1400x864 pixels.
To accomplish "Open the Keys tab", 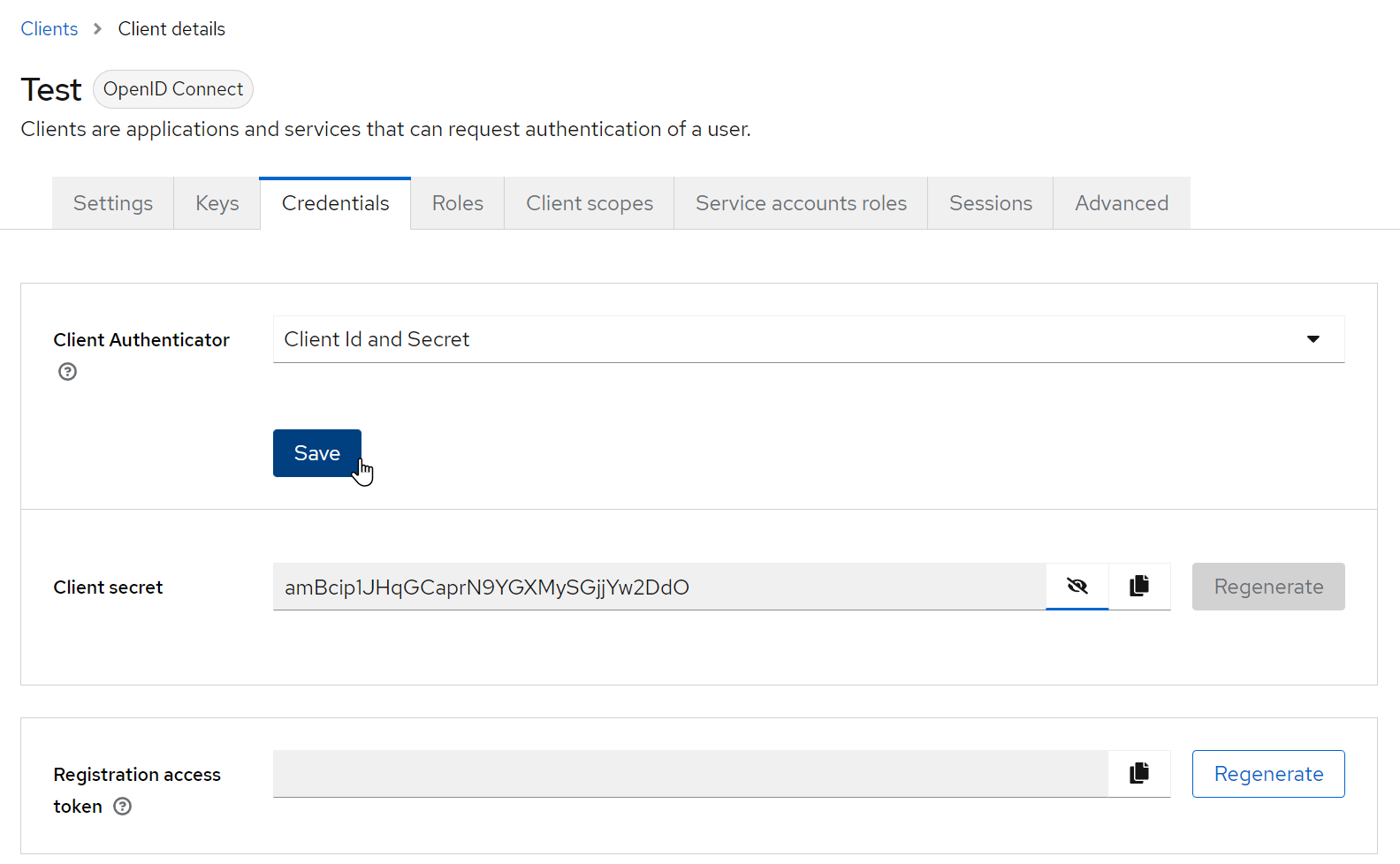I will 217,203.
